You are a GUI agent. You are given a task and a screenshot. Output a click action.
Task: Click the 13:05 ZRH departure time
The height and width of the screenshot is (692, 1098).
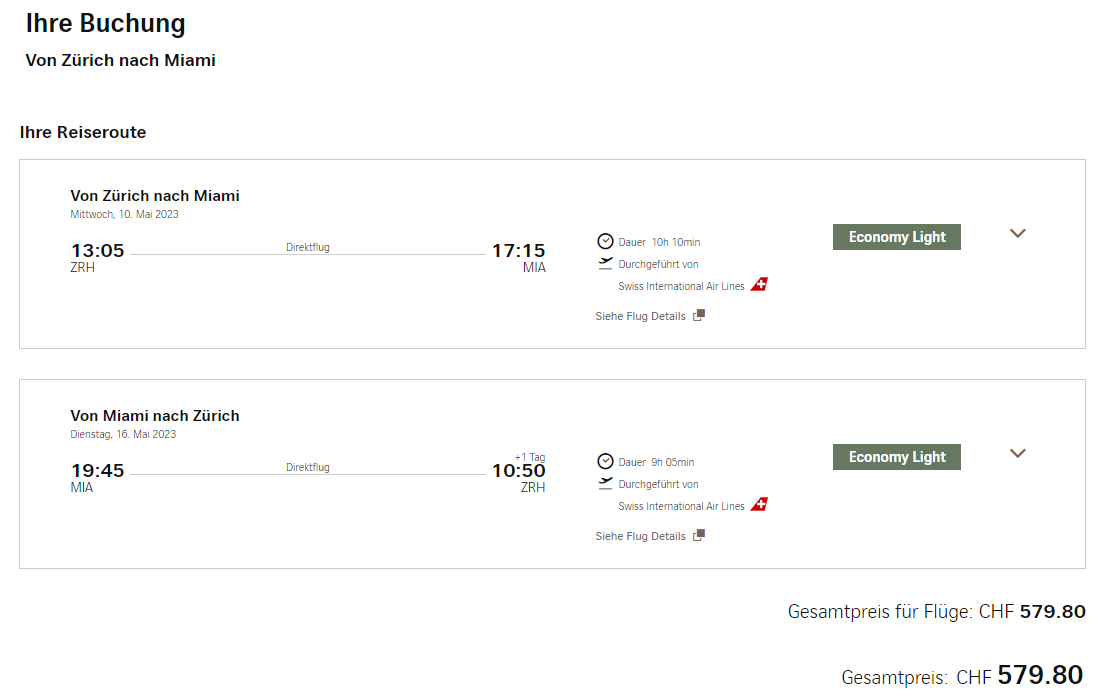pyautogui.click(x=97, y=250)
